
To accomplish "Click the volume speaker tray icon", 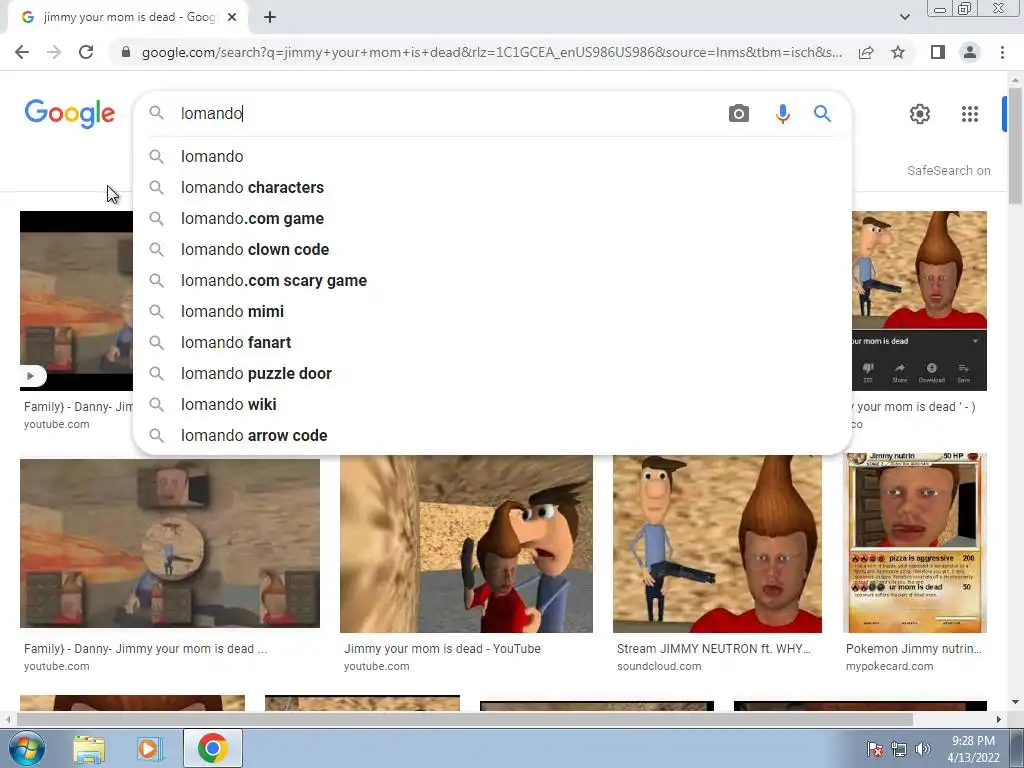I will click(923, 749).
